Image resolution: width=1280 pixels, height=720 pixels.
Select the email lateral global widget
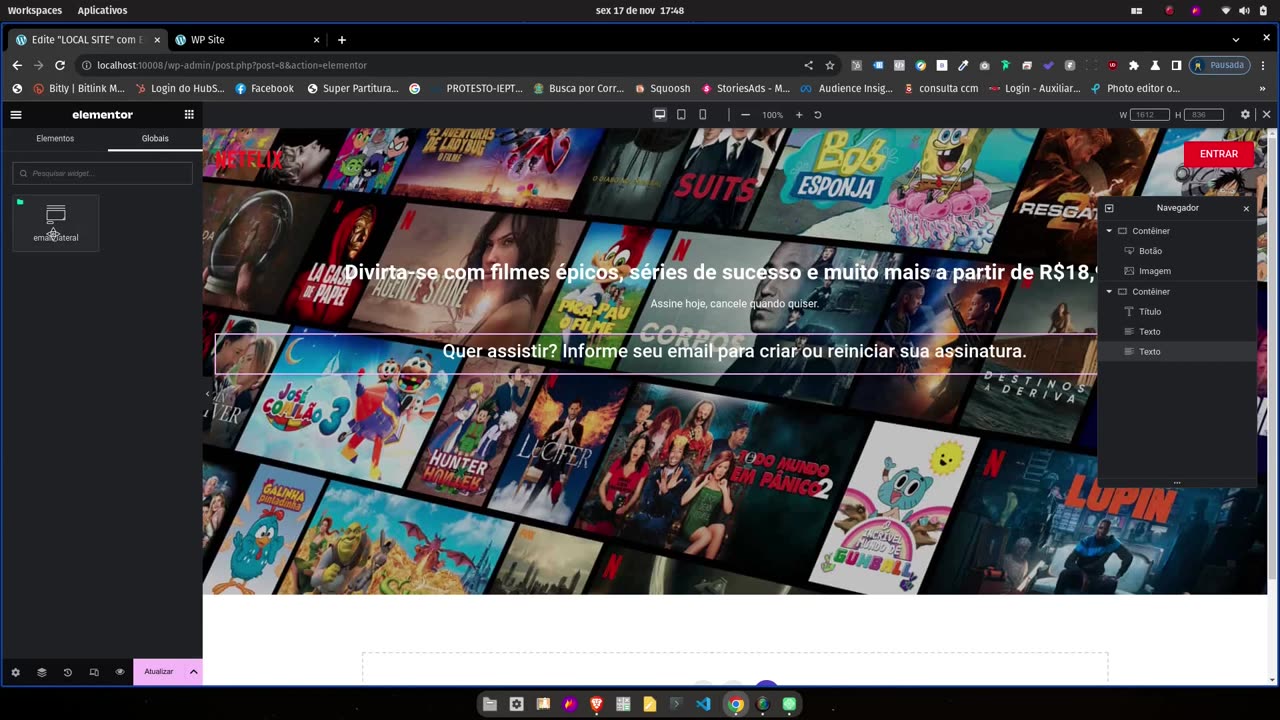[56, 223]
